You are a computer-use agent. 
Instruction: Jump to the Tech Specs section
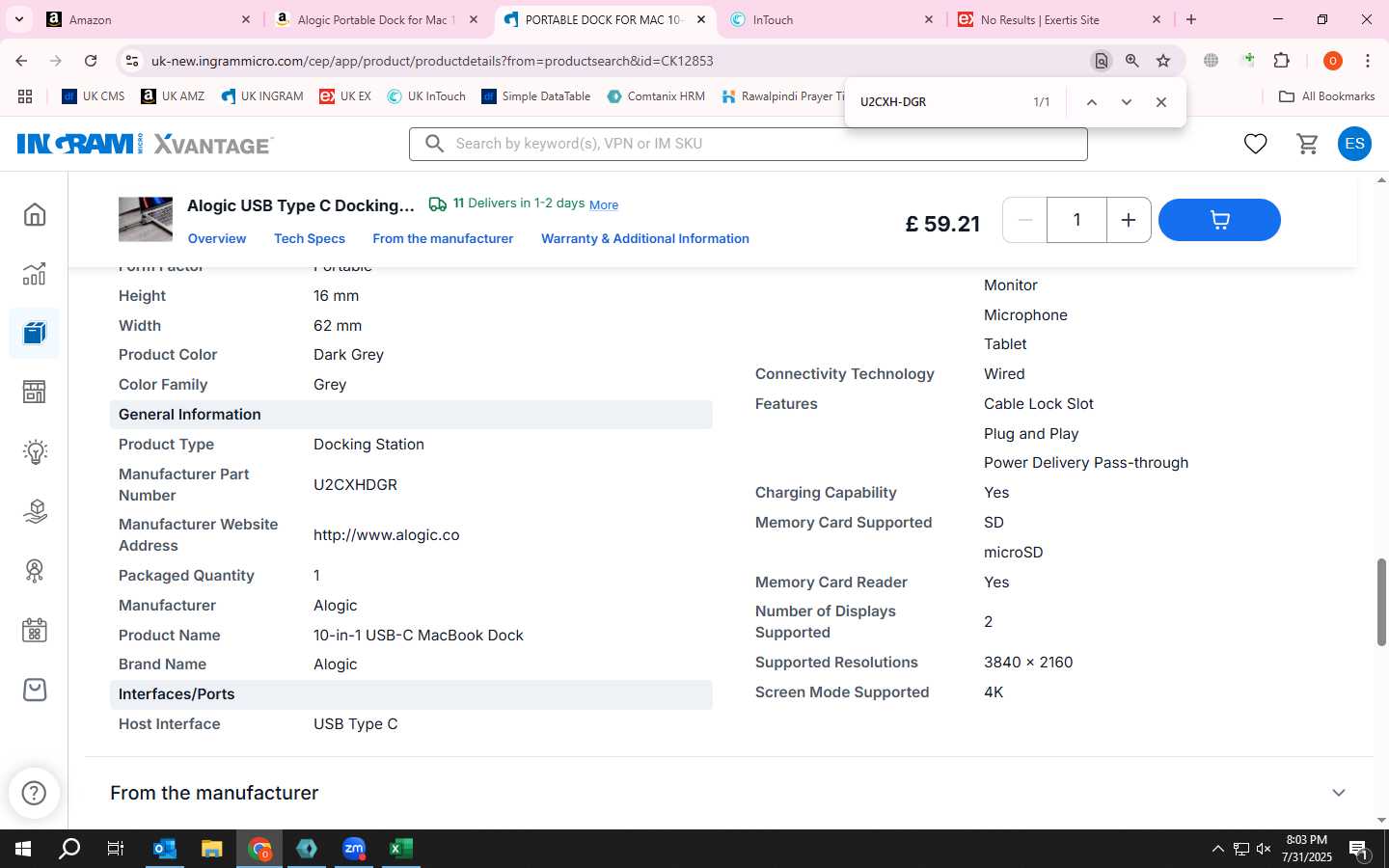310,238
